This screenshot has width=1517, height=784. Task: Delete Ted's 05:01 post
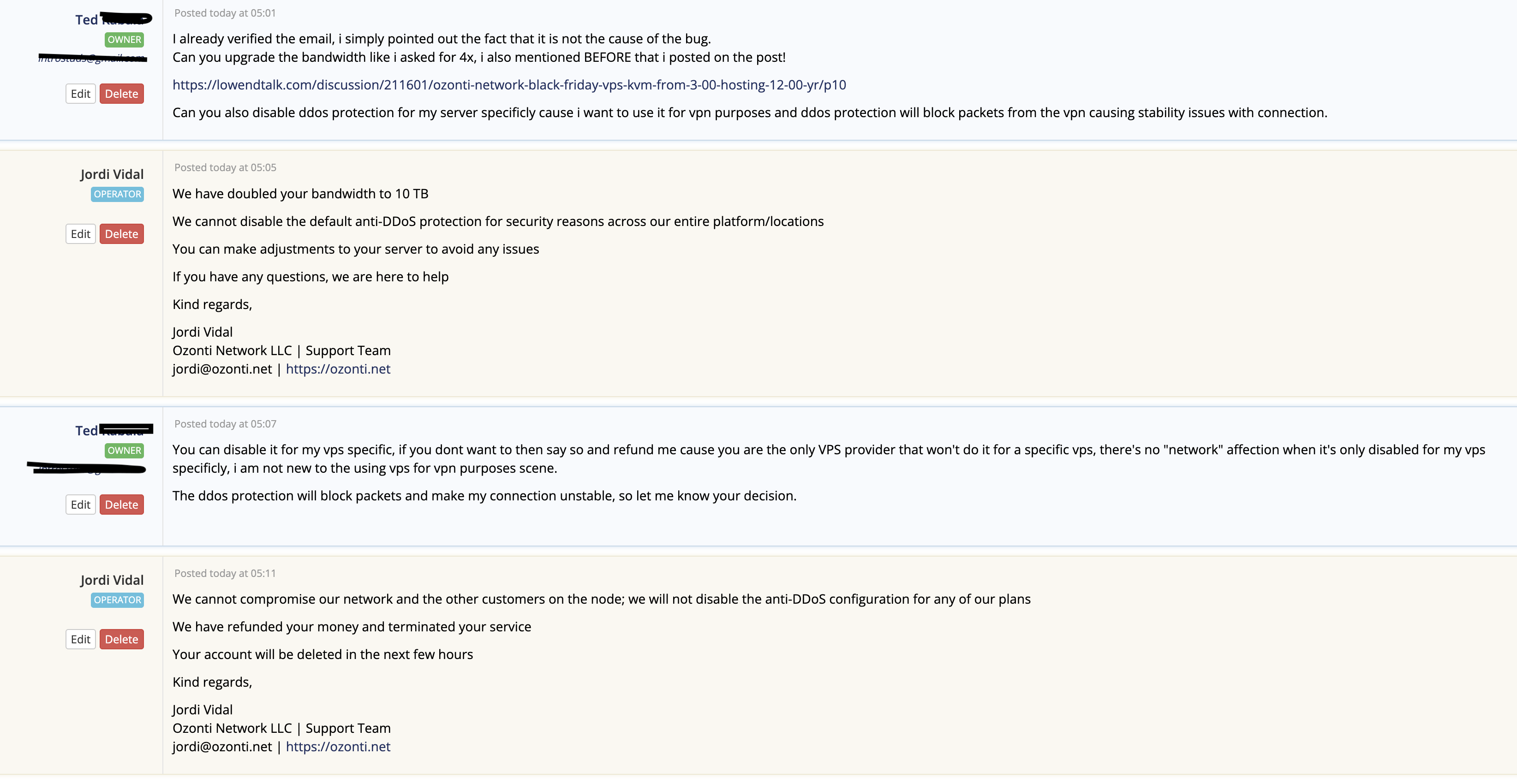pyautogui.click(x=121, y=94)
